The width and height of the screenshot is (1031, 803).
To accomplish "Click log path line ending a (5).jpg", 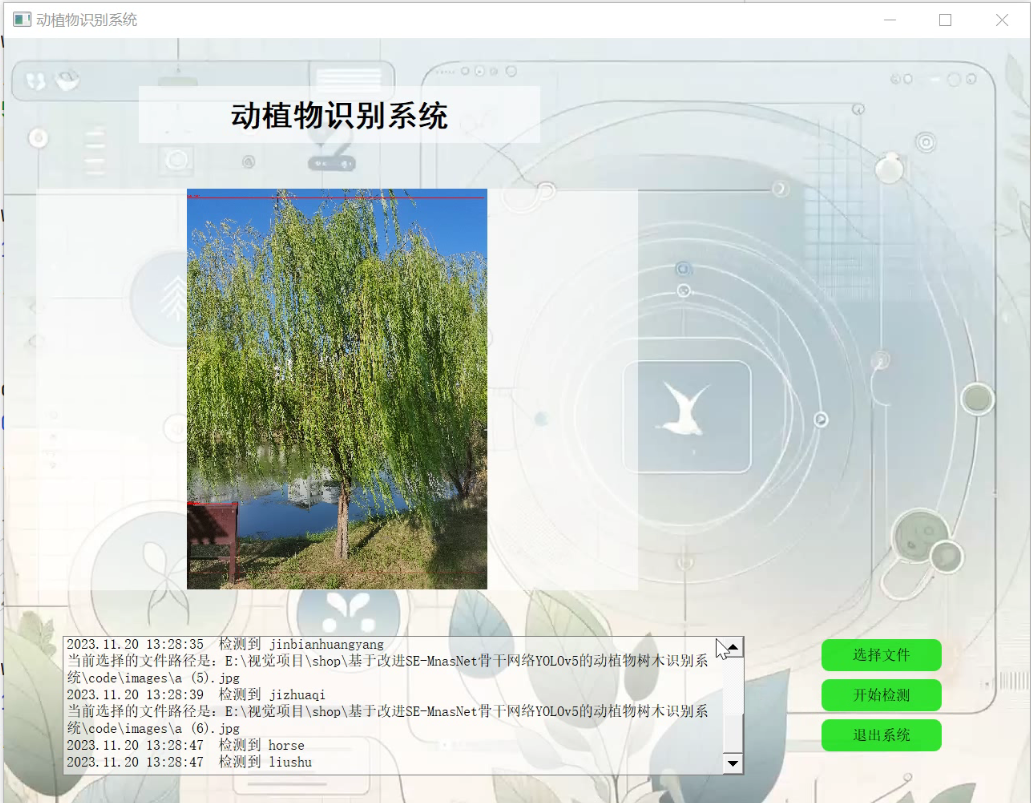I will (387, 669).
